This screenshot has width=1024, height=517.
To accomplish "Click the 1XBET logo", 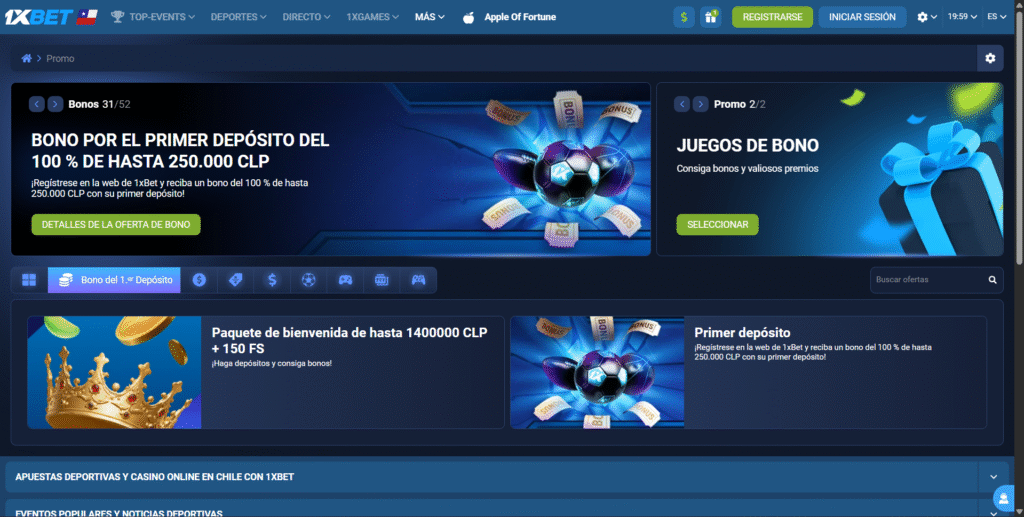I will pyautogui.click(x=51, y=17).
